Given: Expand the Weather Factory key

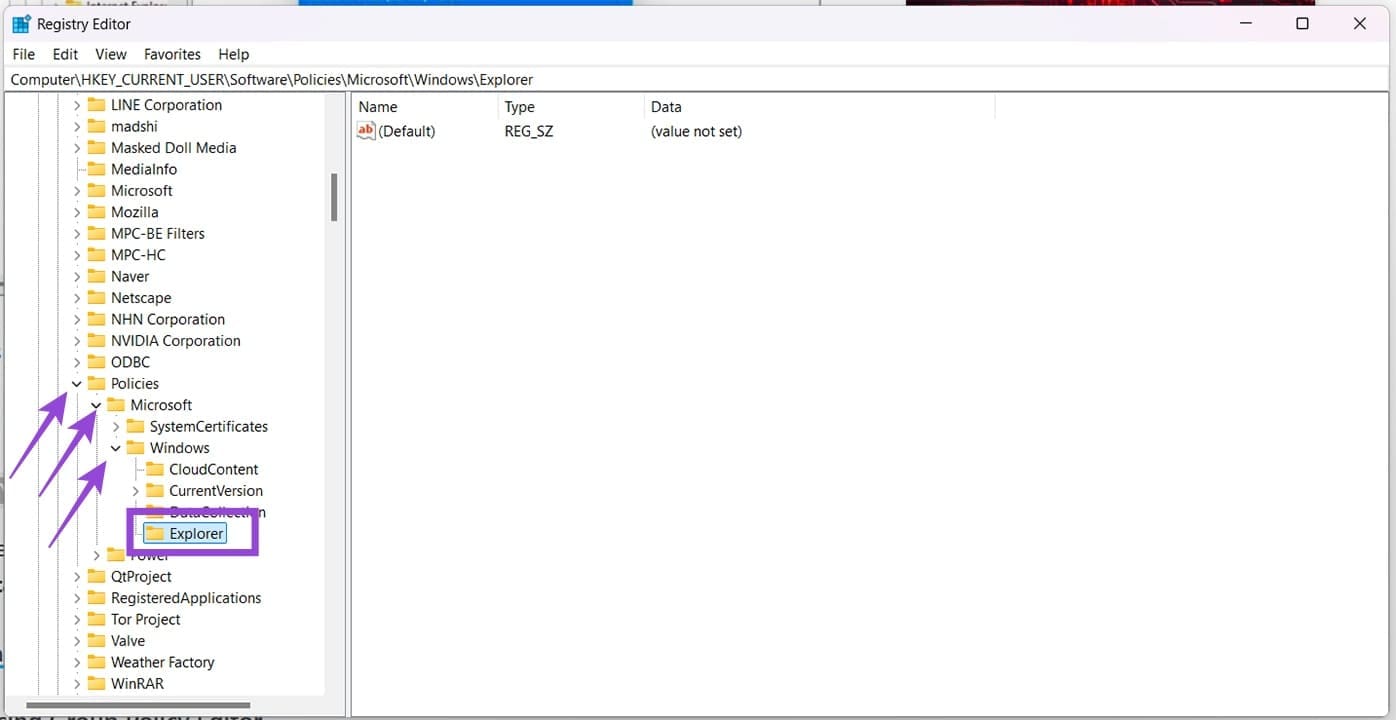Looking at the screenshot, I should 77,663.
